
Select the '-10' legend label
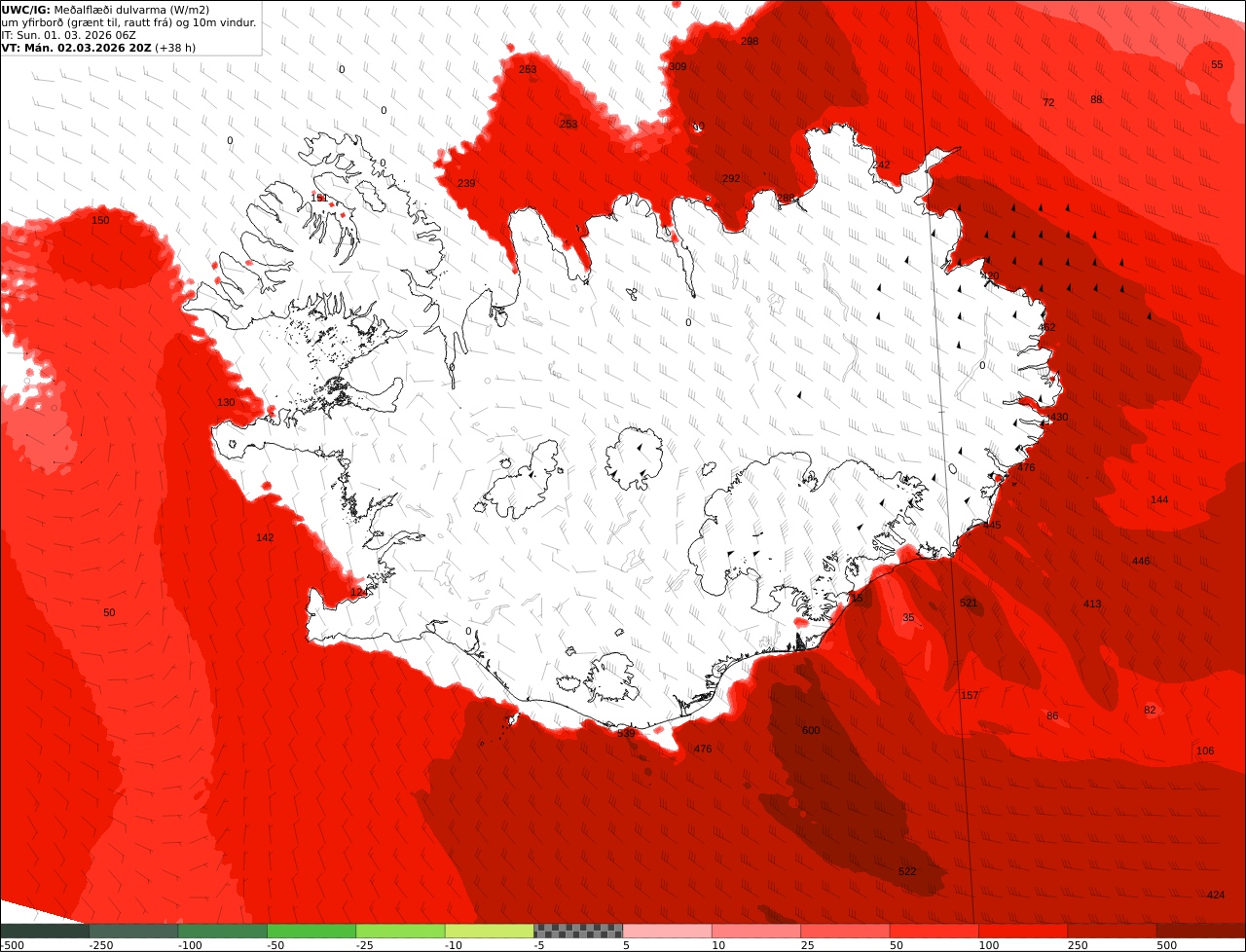click(454, 945)
